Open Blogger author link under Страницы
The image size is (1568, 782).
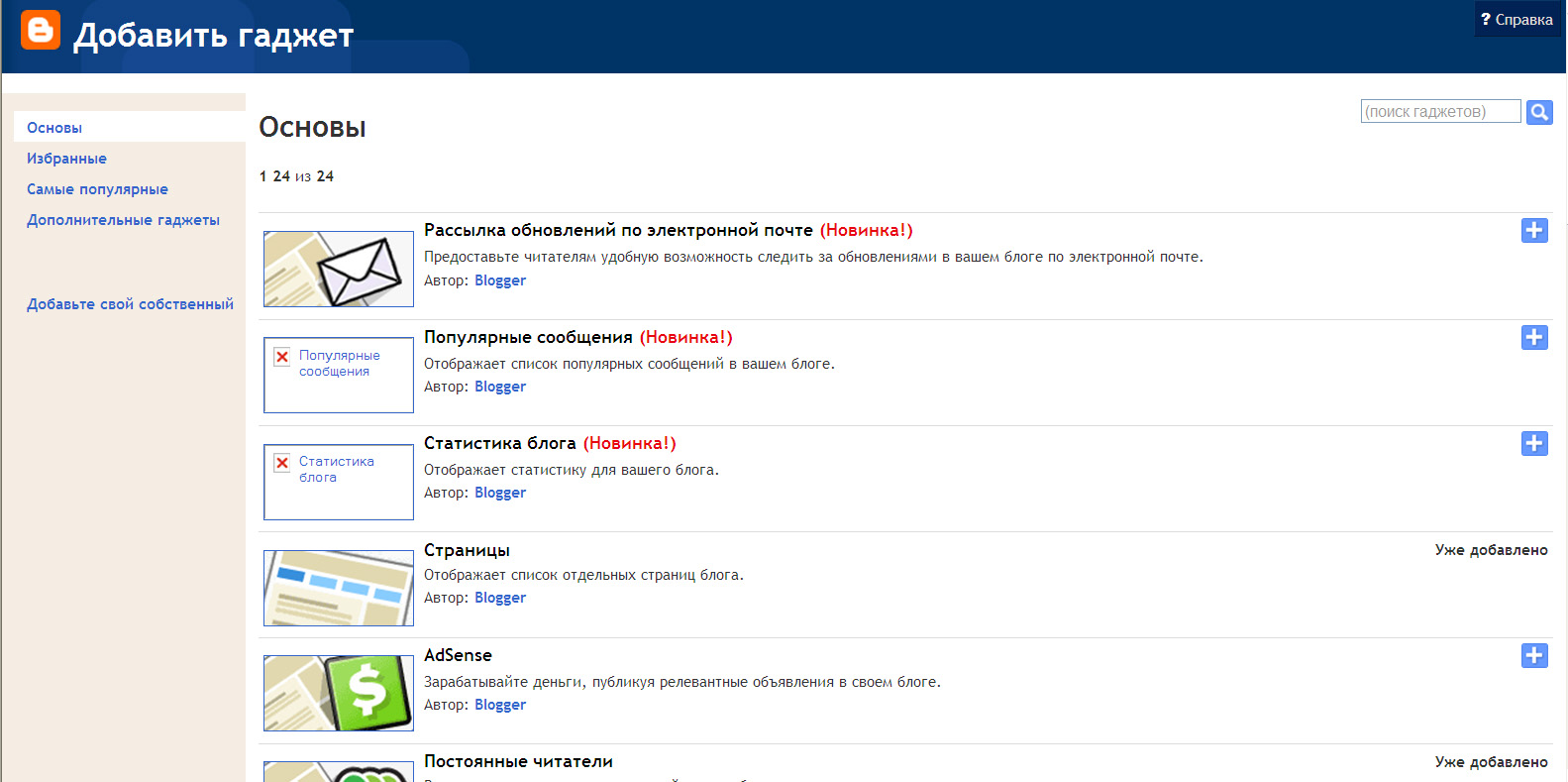point(500,598)
